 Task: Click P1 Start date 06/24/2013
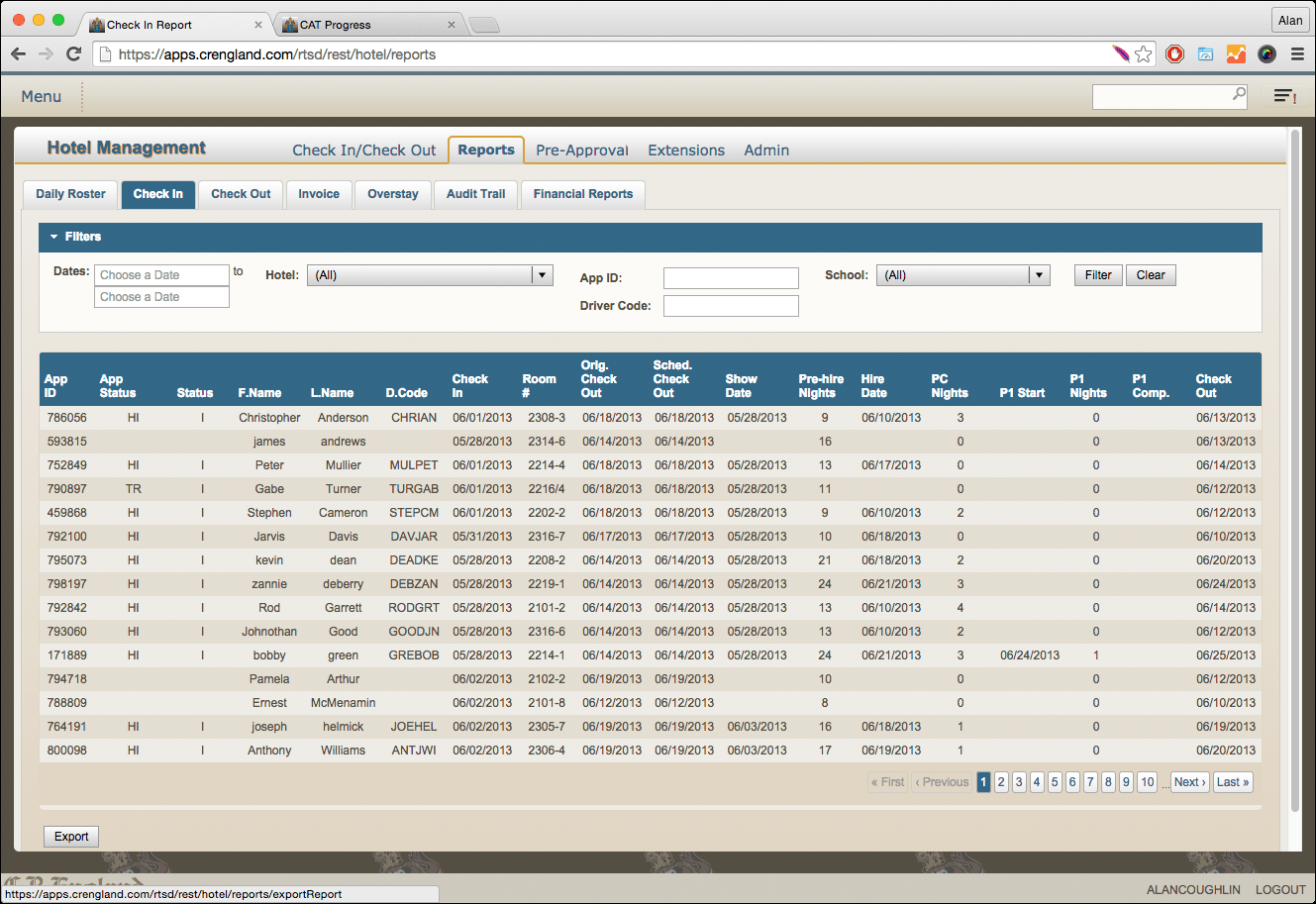(1030, 655)
